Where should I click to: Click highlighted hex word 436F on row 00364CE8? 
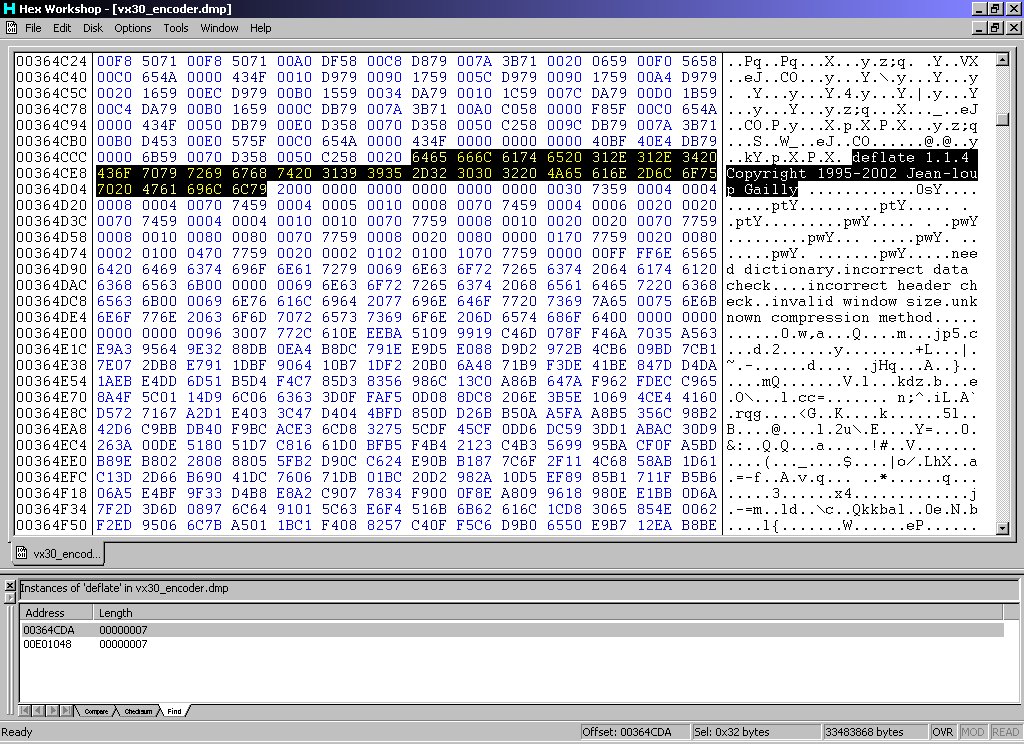point(114,173)
